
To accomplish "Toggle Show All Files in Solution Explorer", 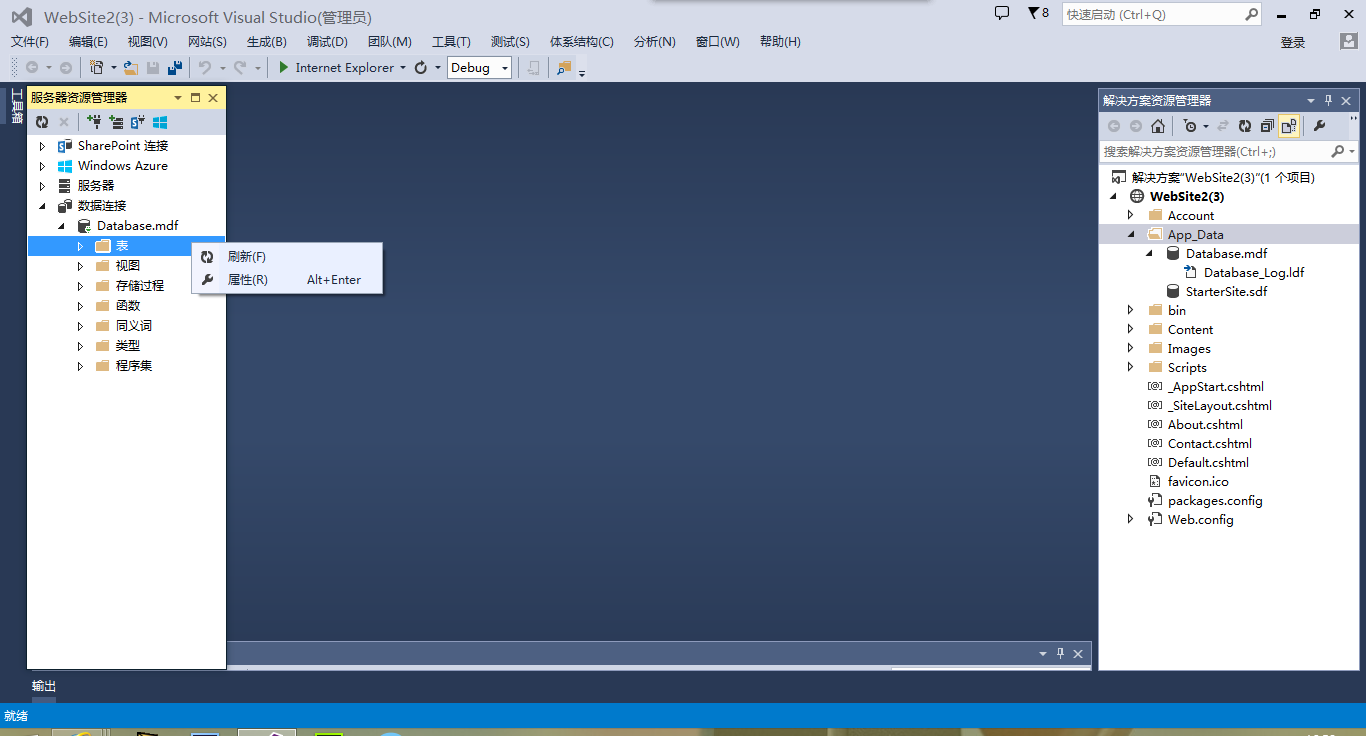I will click(1288, 126).
